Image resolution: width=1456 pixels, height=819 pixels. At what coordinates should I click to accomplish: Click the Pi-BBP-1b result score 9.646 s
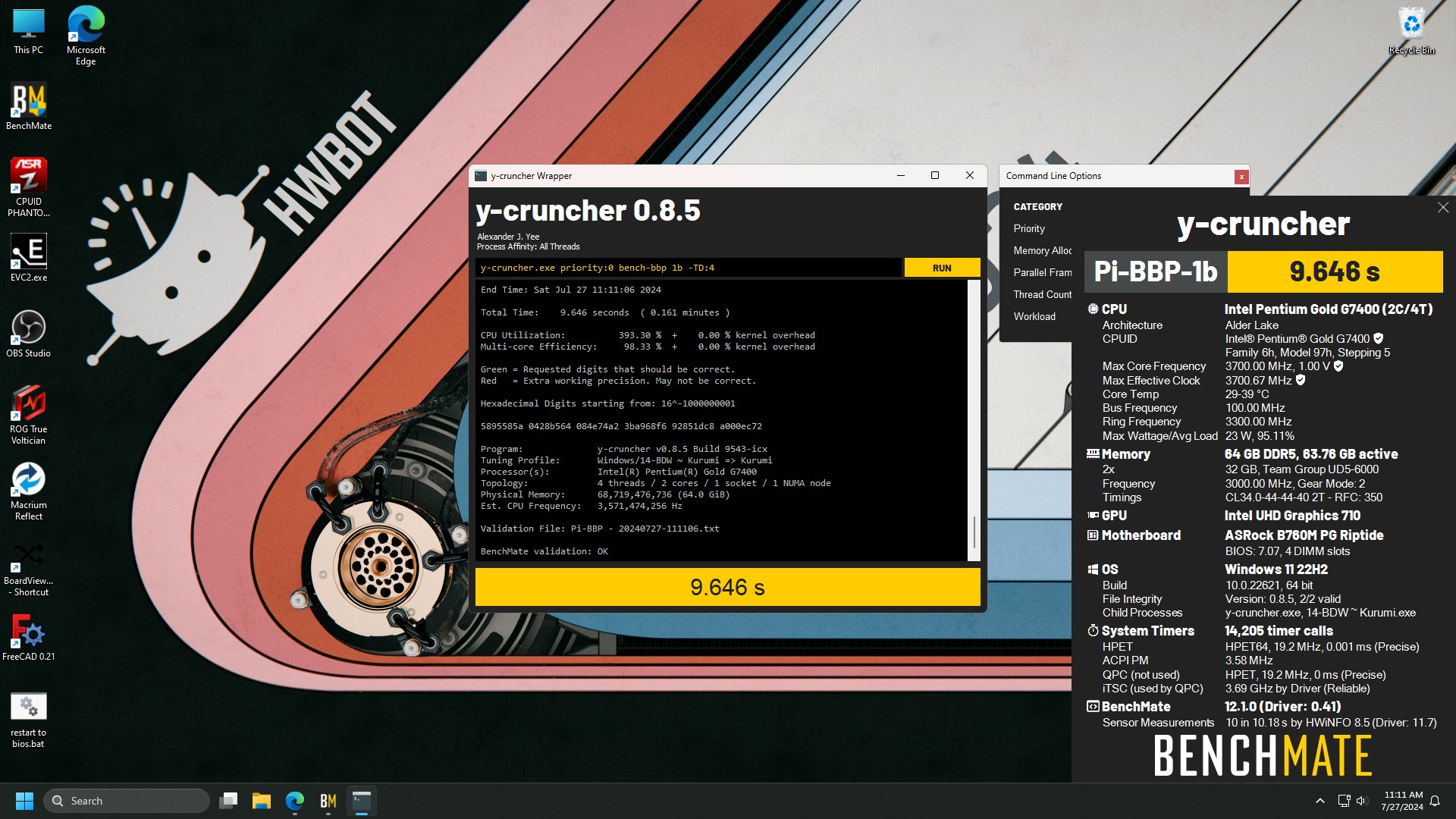[x=1335, y=271]
